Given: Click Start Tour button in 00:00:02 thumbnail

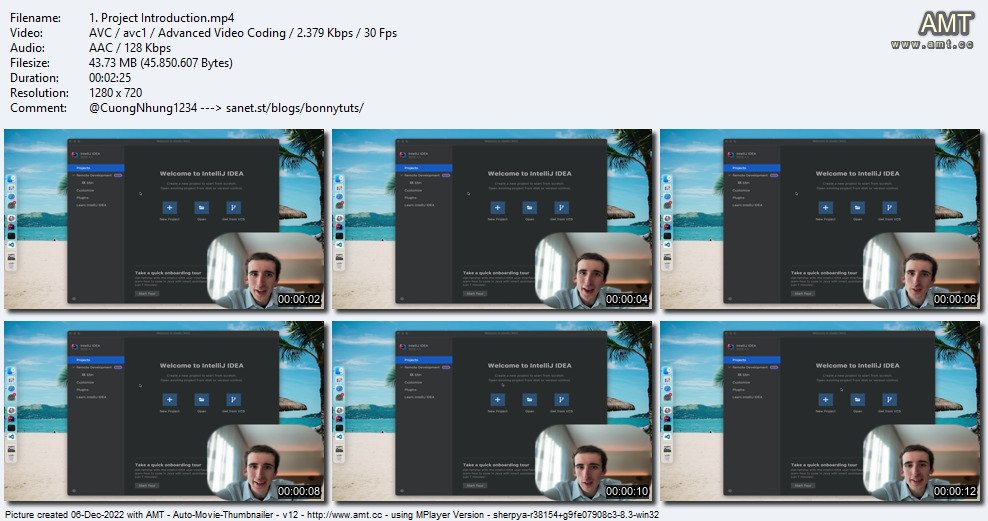Looking at the screenshot, I should (x=147, y=294).
